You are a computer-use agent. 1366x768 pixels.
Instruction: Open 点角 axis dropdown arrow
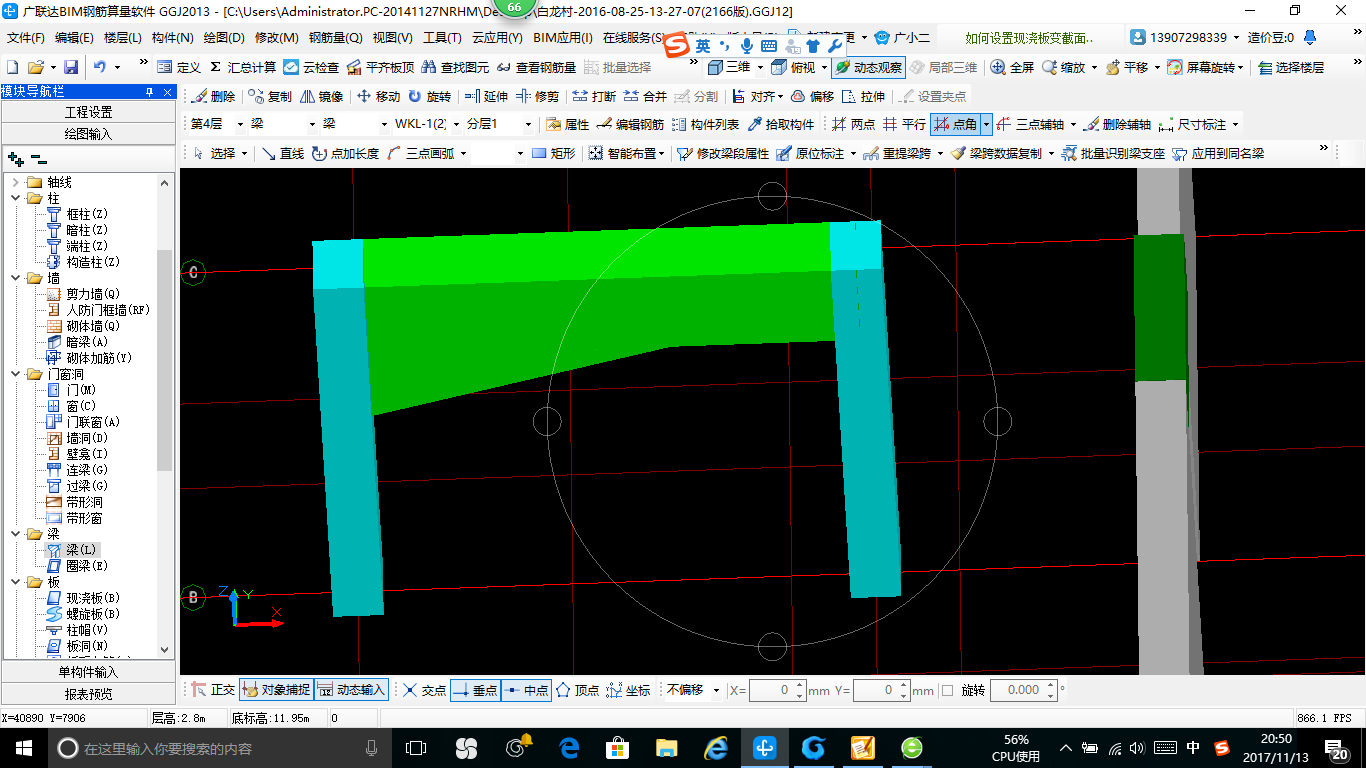click(986, 125)
